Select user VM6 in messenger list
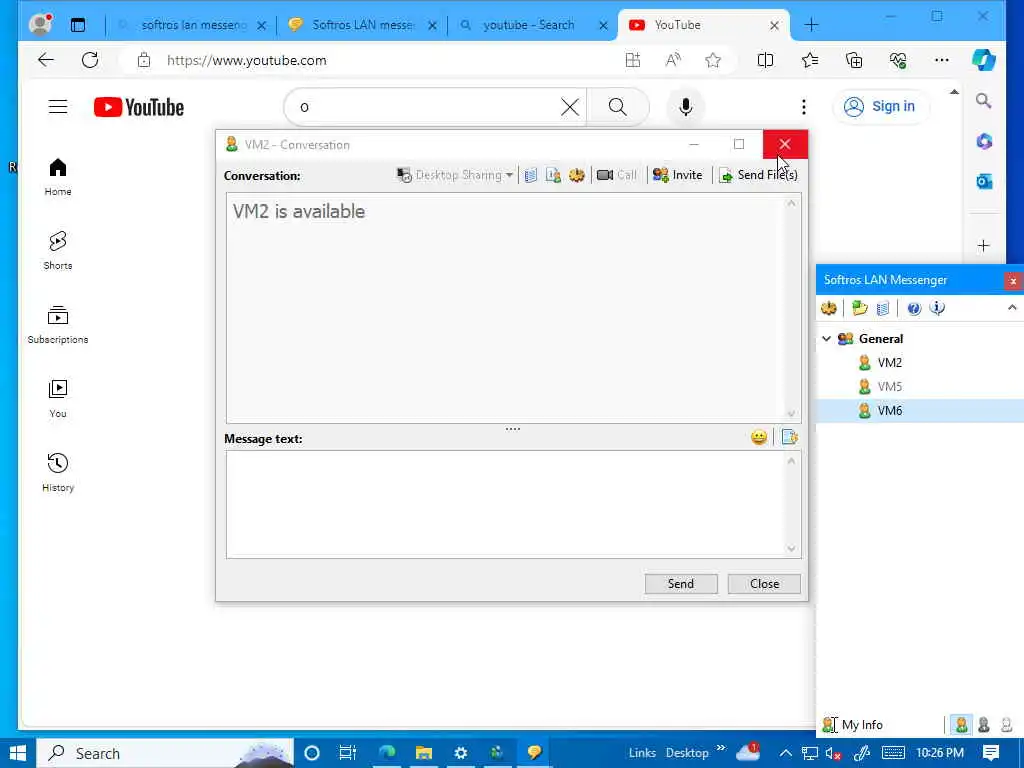The height and width of the screenshot is (768, 1024). 889,411
